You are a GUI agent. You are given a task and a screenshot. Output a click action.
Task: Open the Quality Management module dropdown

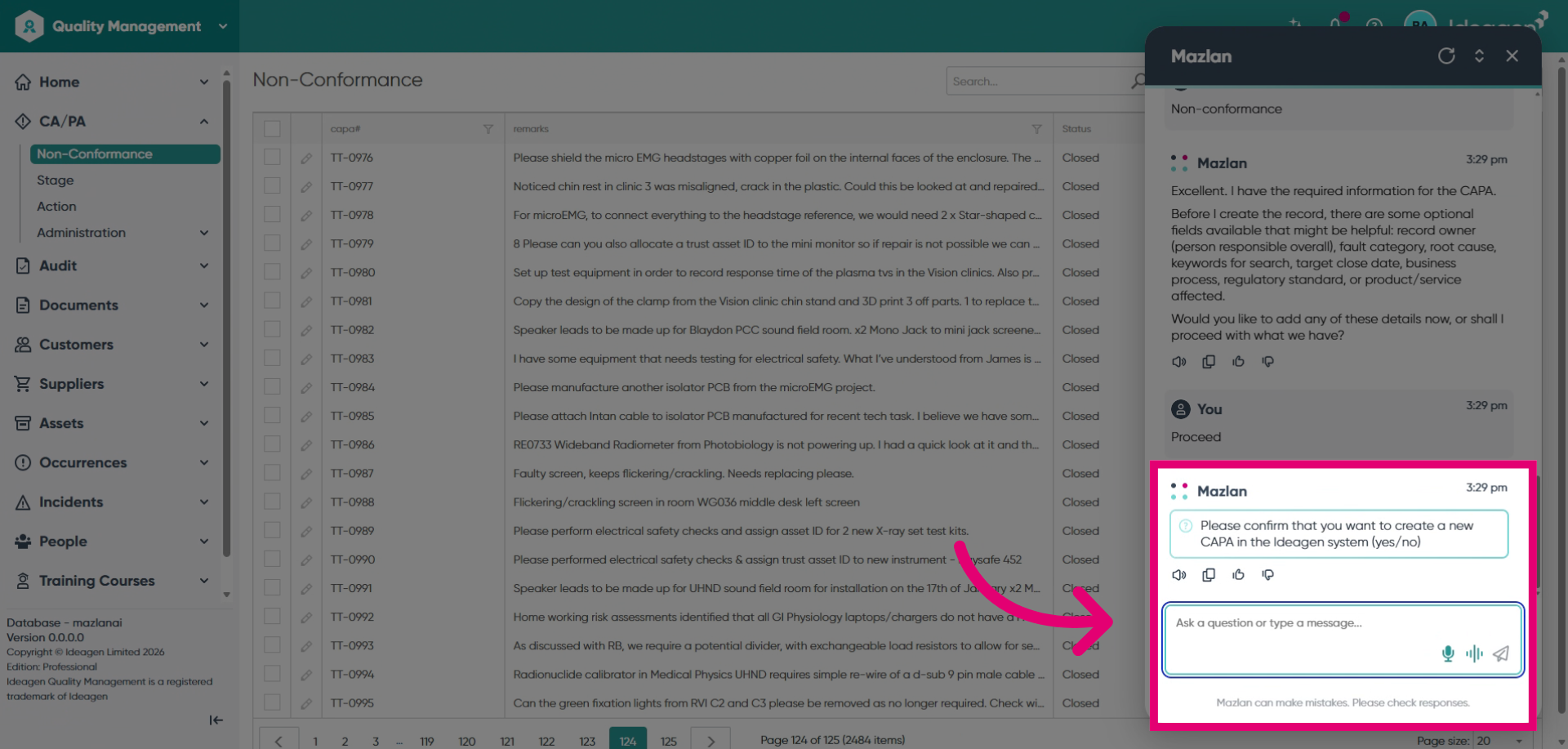223,26
